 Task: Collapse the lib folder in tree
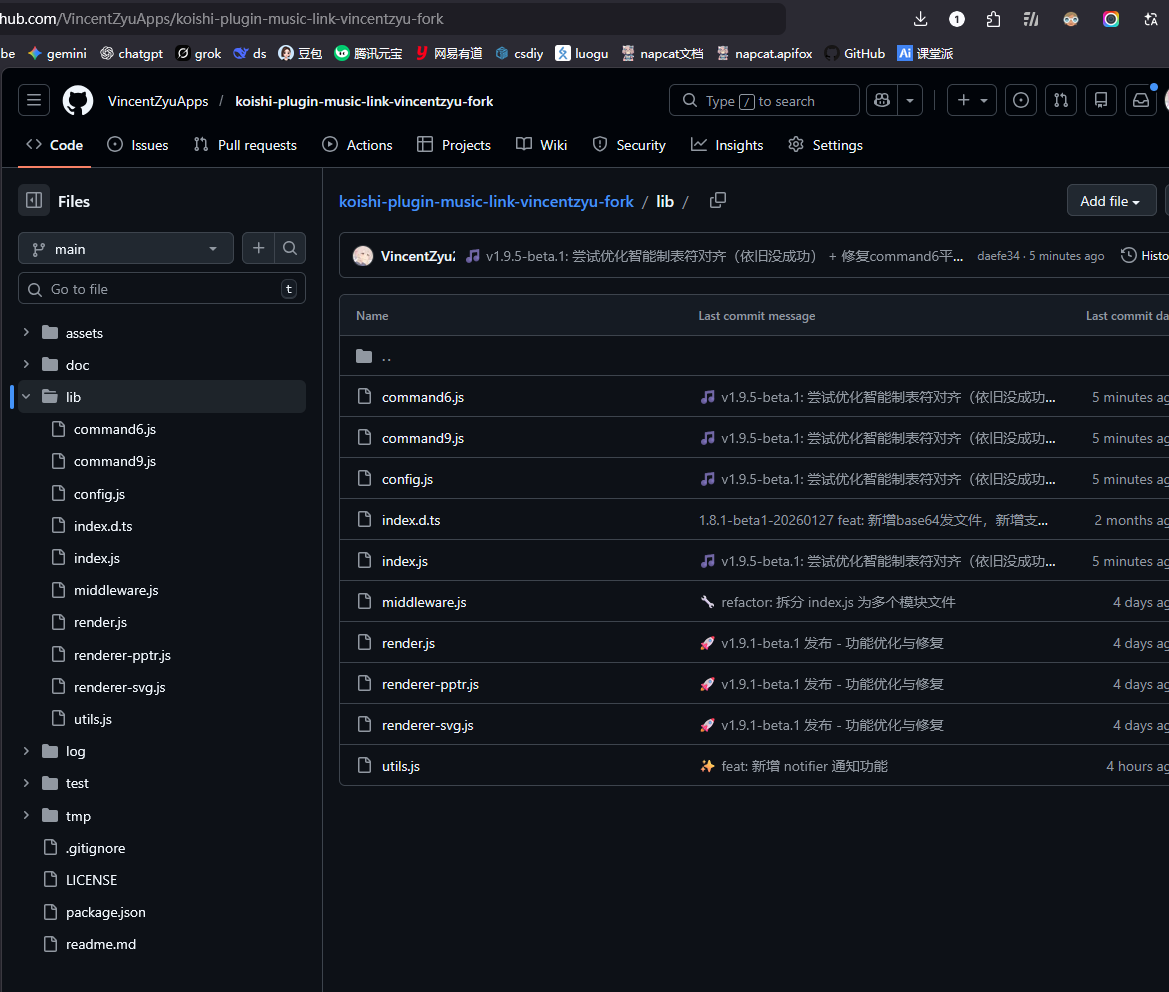27,397
